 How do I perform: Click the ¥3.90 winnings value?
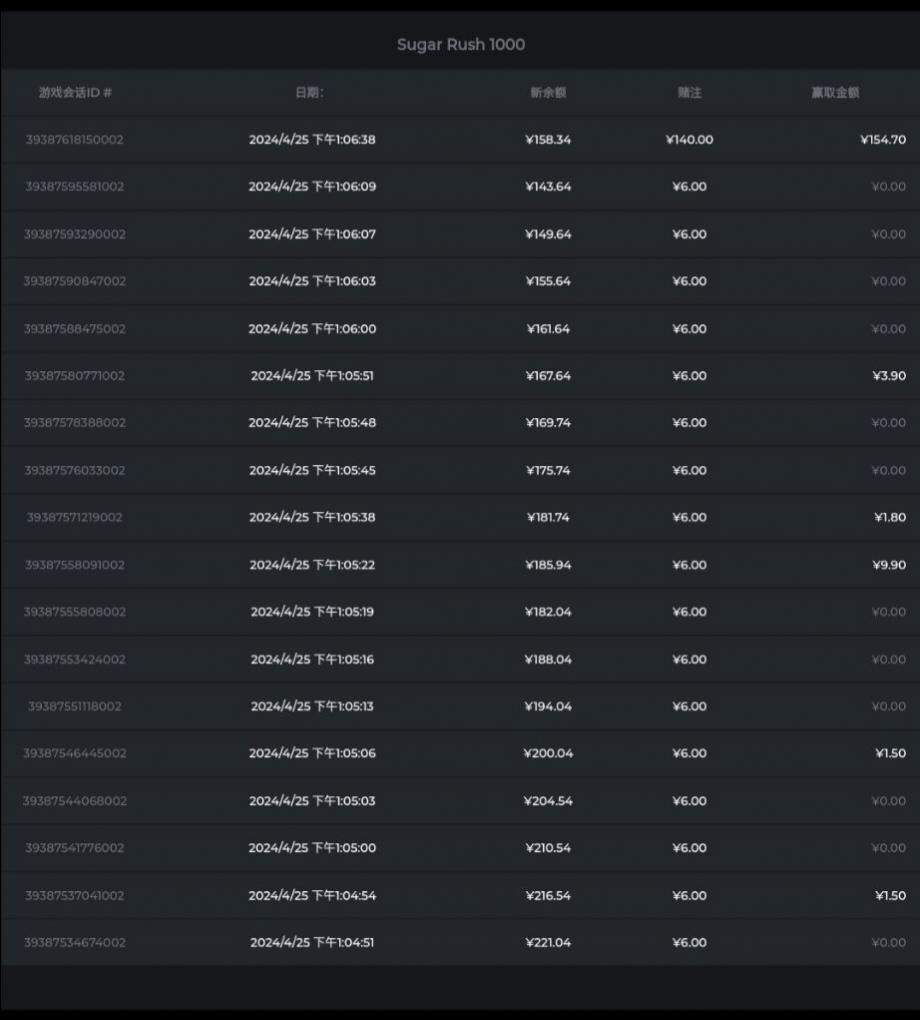(889, 375)
